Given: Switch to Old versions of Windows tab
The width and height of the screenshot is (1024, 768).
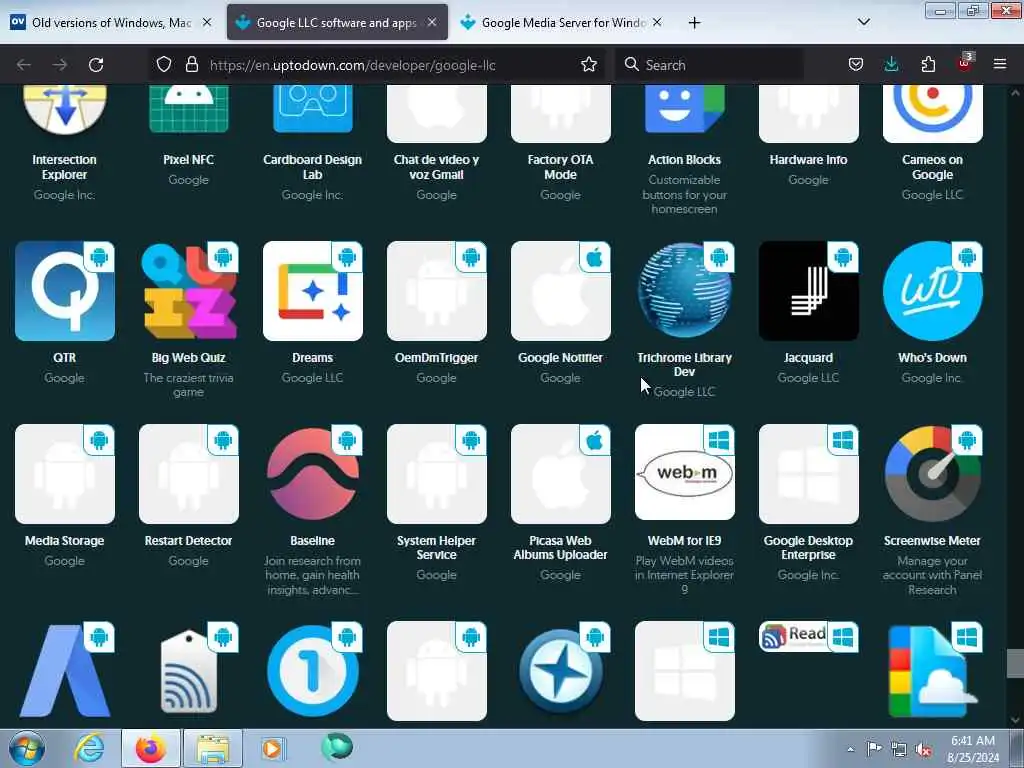Looking at the screenshot, I should [x=111, y=22].
